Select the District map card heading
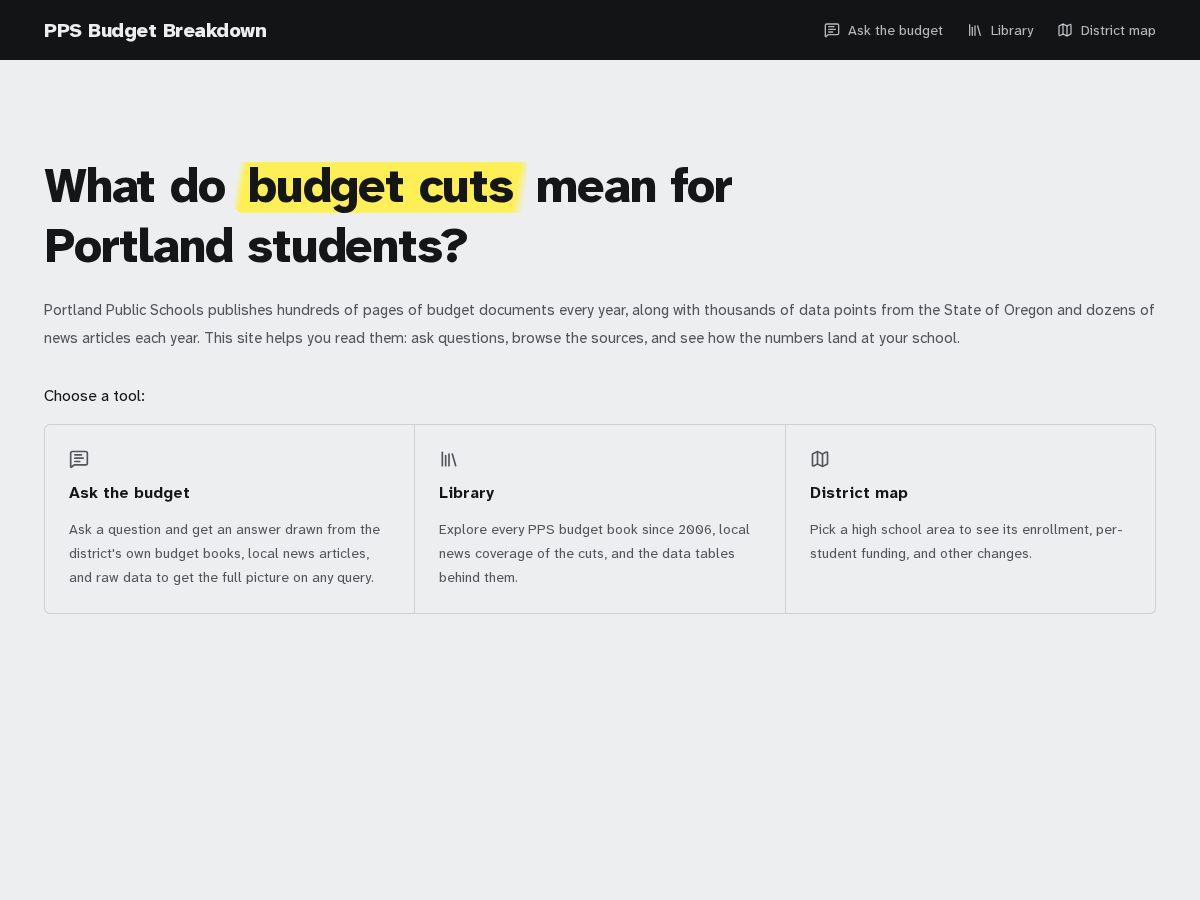Image resolution: width=1200 pixels, height=900 pixels. 859,493
